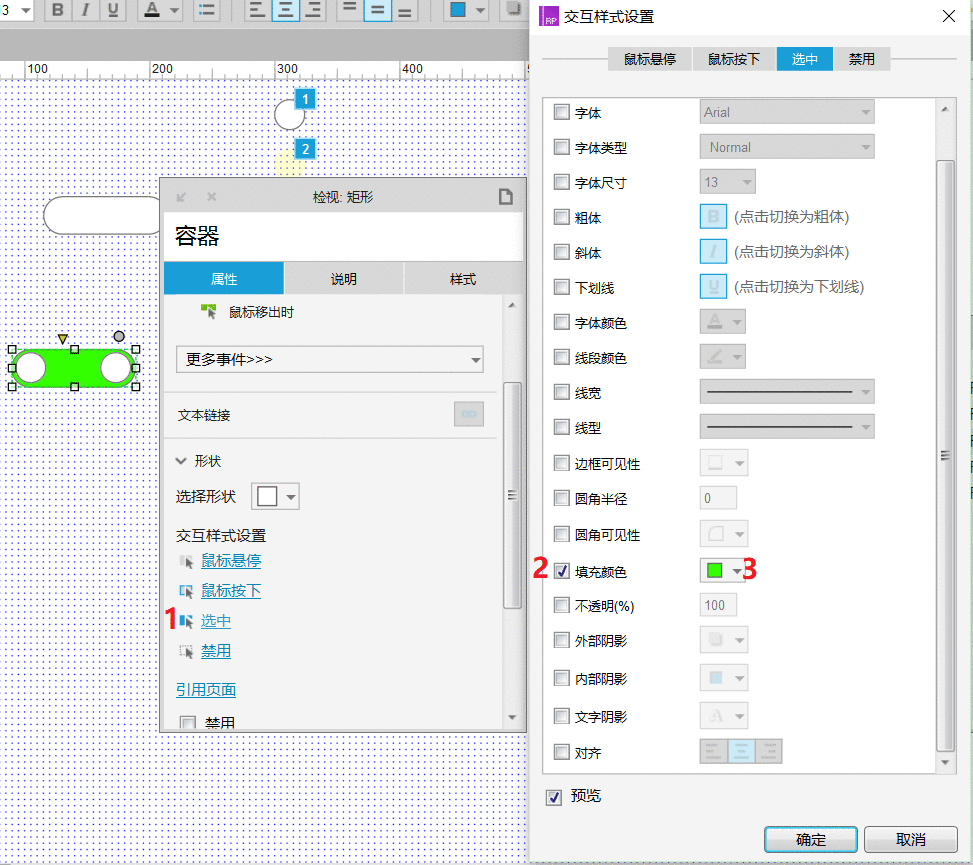
Task: Click the style dialog vertical scrollbar
Action: coord(944,455)
